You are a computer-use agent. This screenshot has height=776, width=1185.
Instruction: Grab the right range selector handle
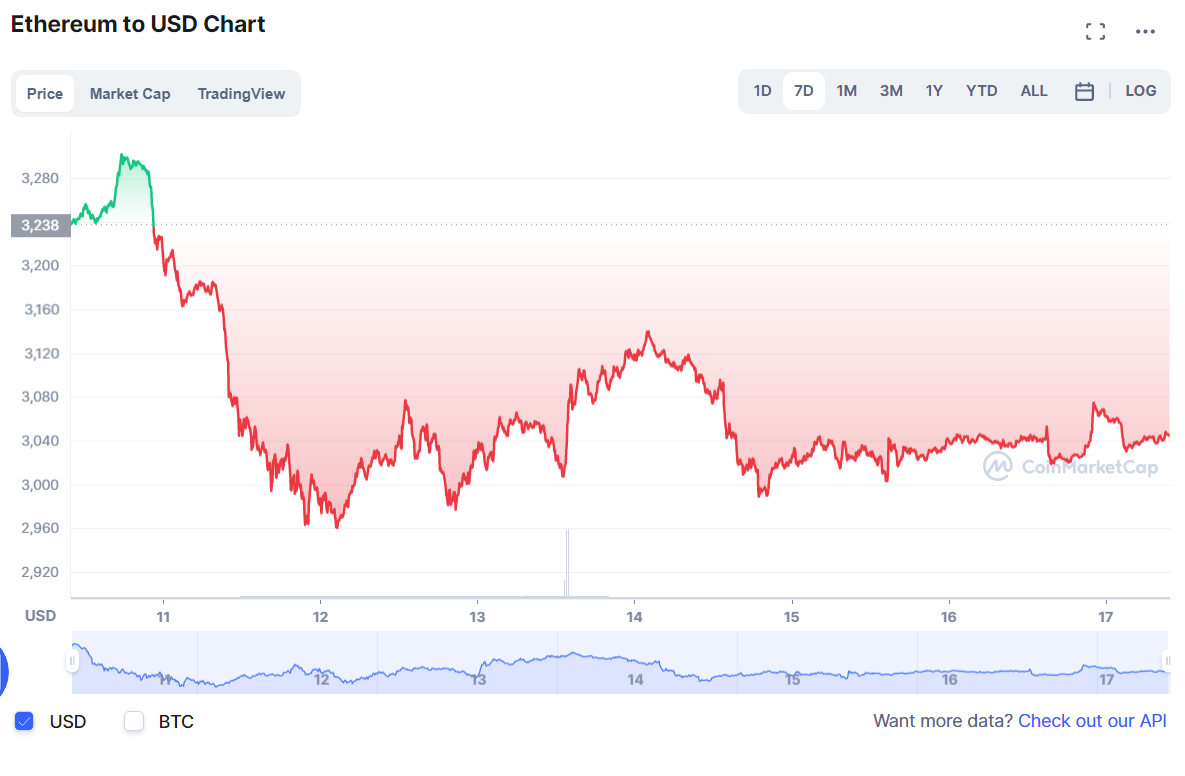(1167, 662)
